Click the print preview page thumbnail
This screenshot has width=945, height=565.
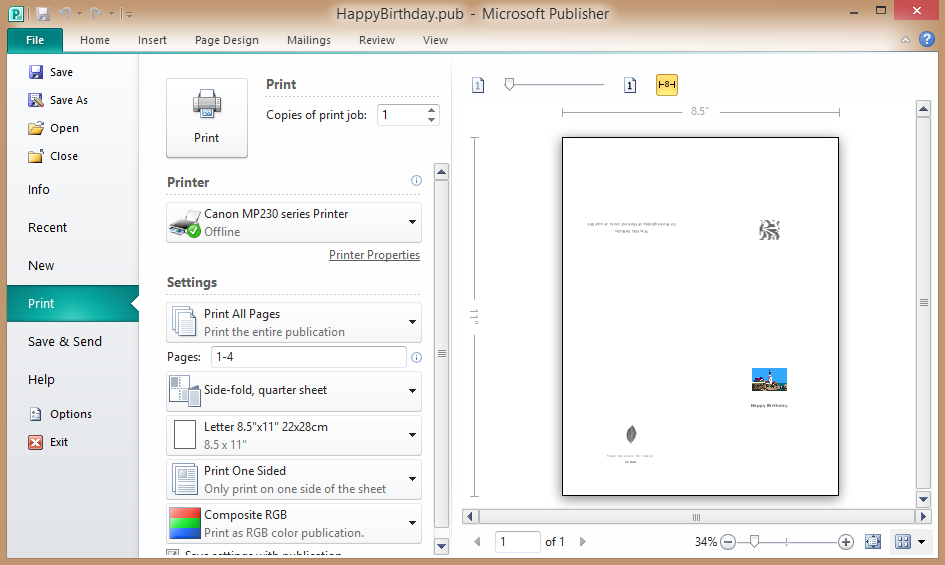tap(700, 317)
